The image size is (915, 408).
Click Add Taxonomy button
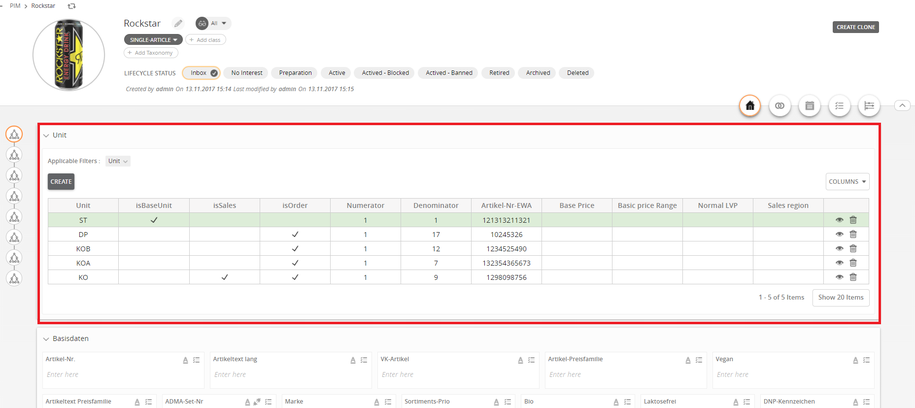(151, 53)
